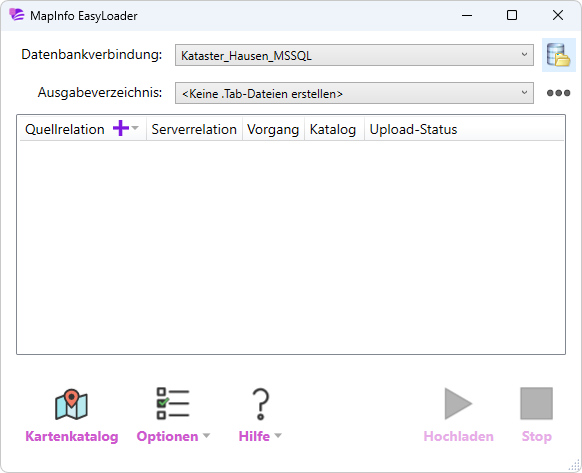Click the Hilfe question mark icon
The height and width of the screenshot is (473, 582).
pos(261,404)
